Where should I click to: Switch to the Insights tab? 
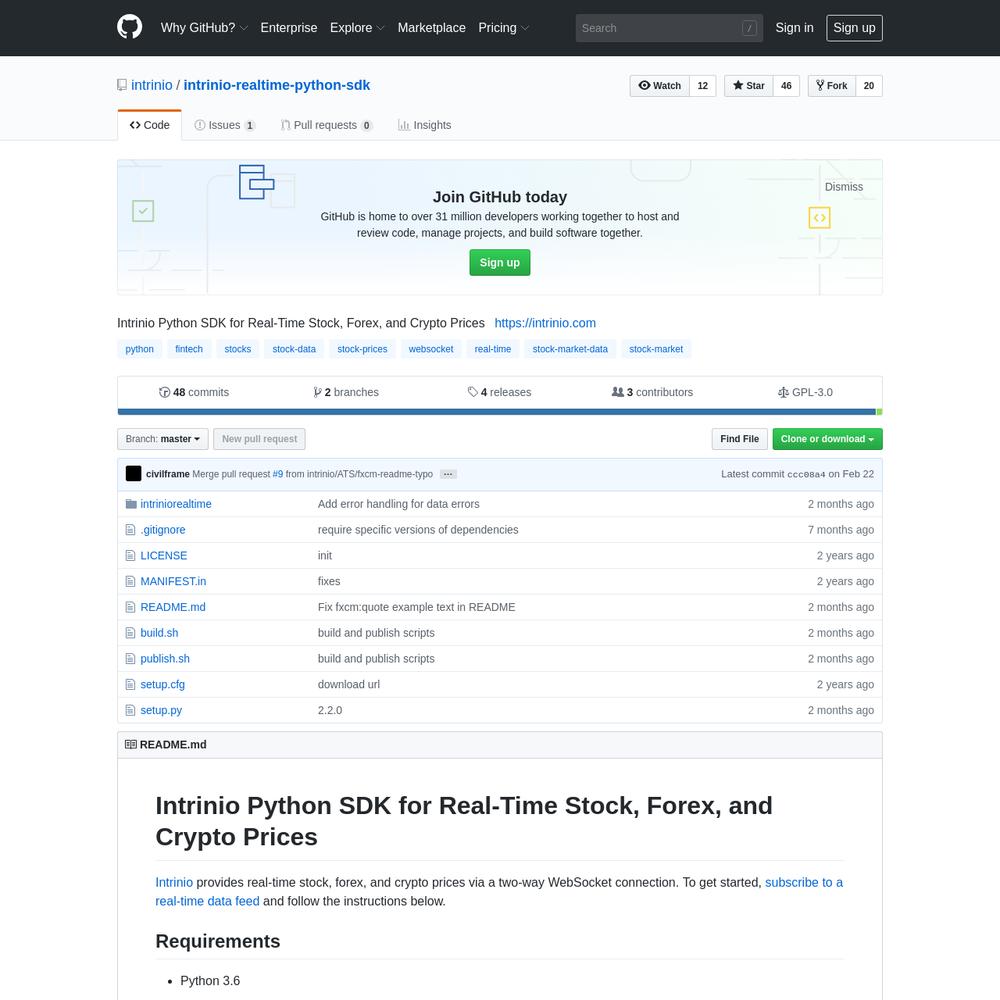tap(424, 125)
